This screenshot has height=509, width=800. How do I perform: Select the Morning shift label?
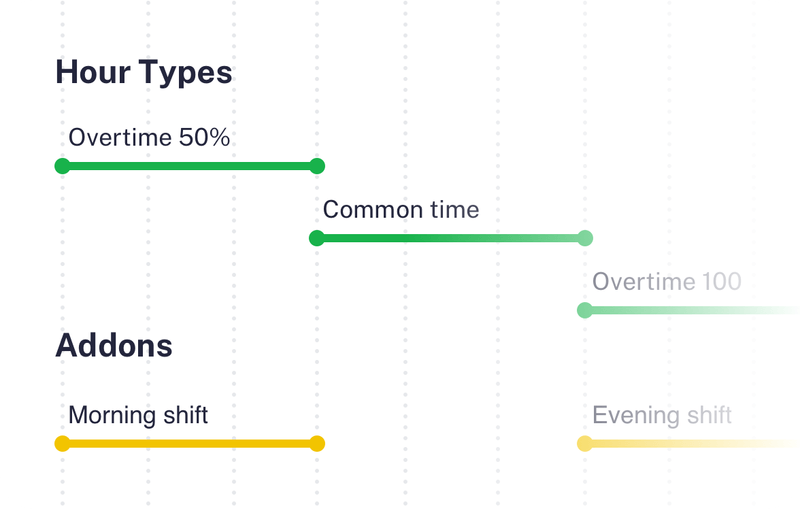(138, 415)
